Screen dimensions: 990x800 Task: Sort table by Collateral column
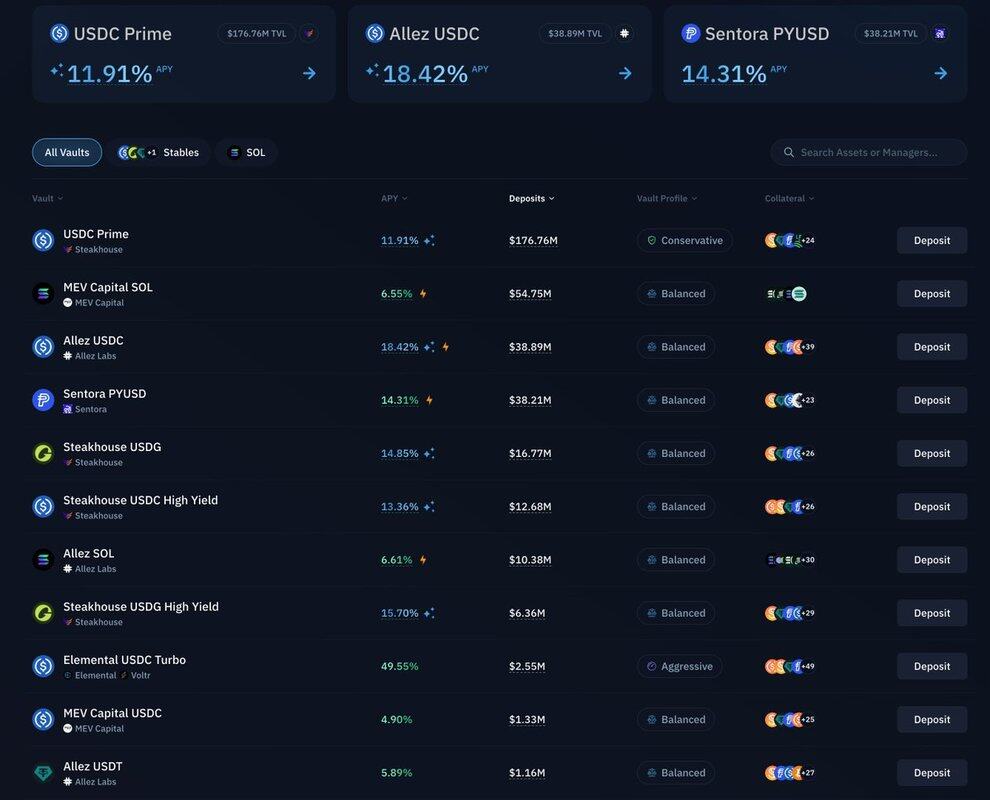[x=789, y=198]
